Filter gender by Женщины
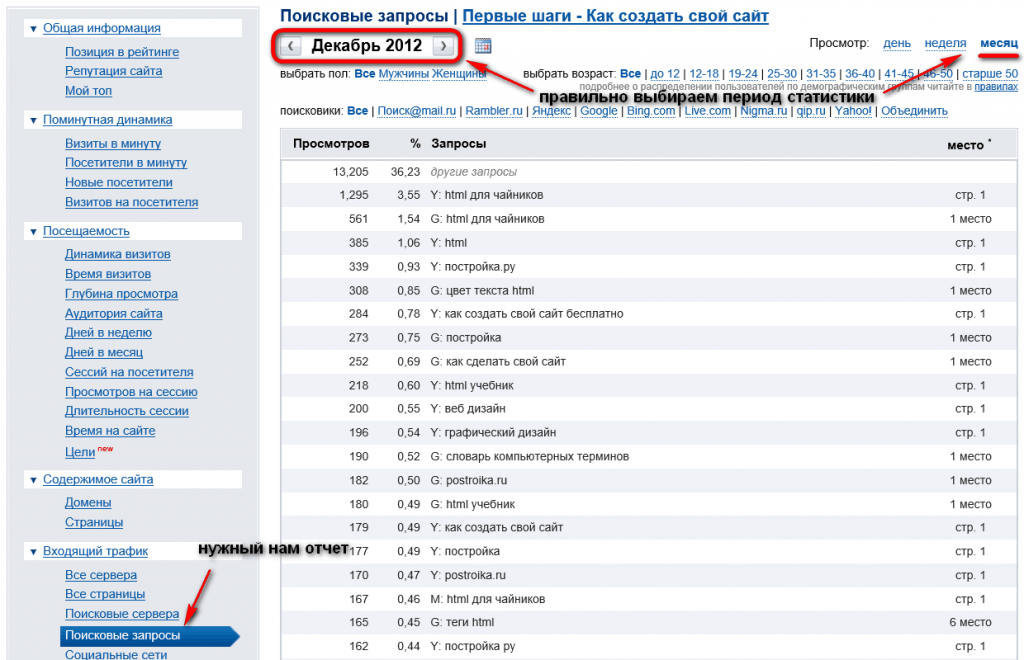Screen dimensions: 1024x660 point(459,74)
